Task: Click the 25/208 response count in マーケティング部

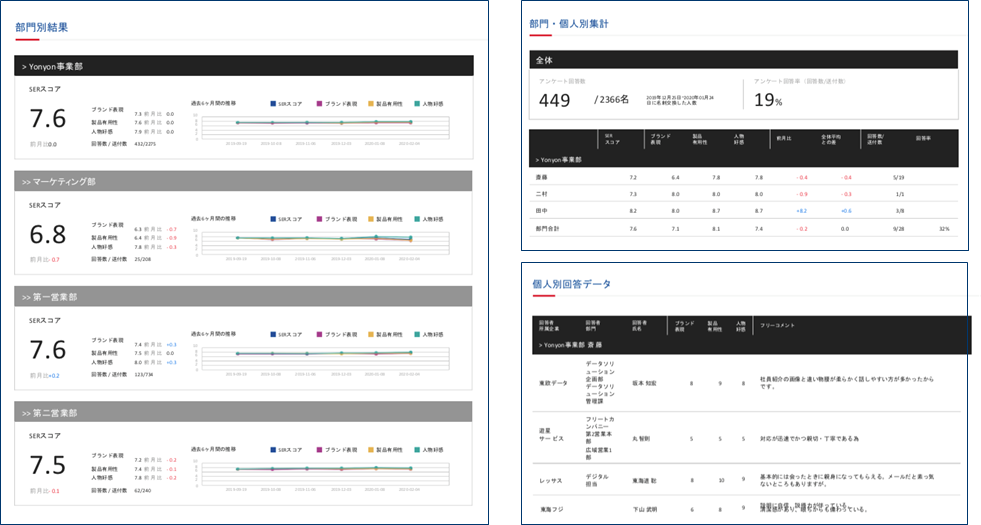Action: click(x=143, y=259)
